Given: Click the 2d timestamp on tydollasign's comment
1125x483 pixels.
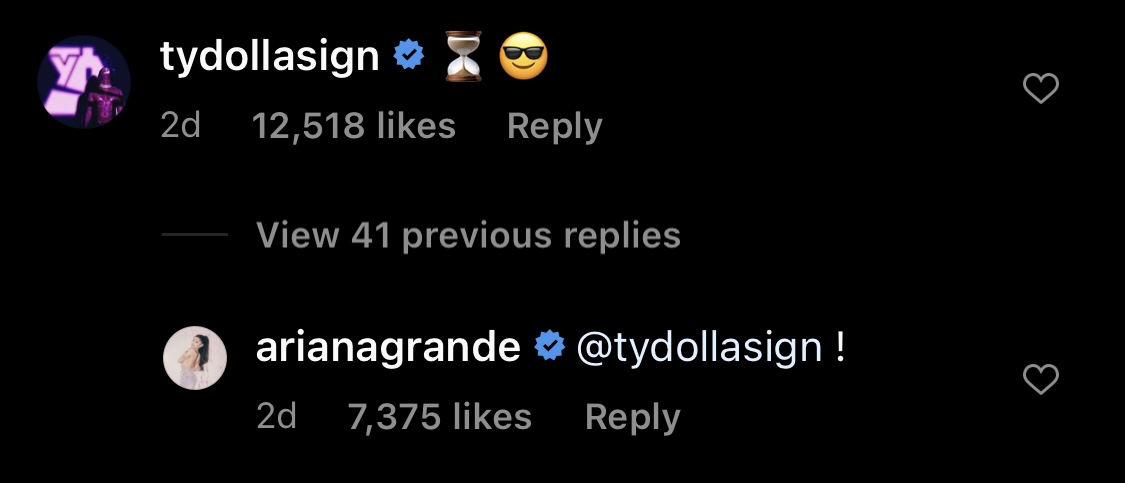Looking at the screenshot, I should click(181, 126).
